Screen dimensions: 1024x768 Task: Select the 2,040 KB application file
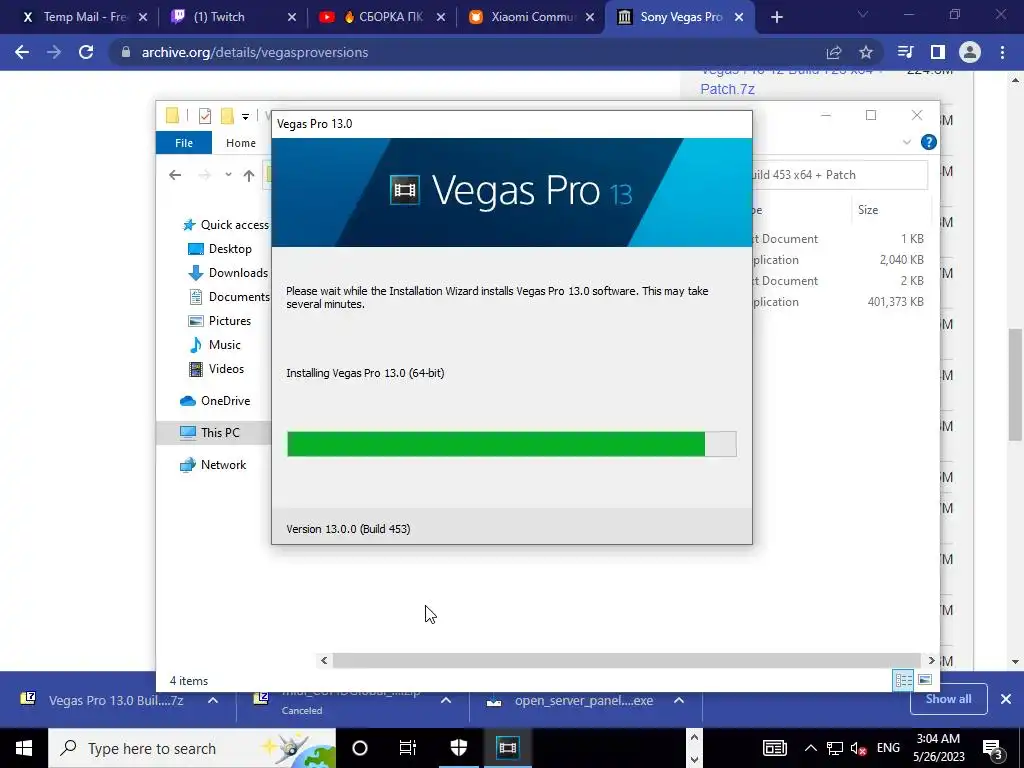click(839, 260)
